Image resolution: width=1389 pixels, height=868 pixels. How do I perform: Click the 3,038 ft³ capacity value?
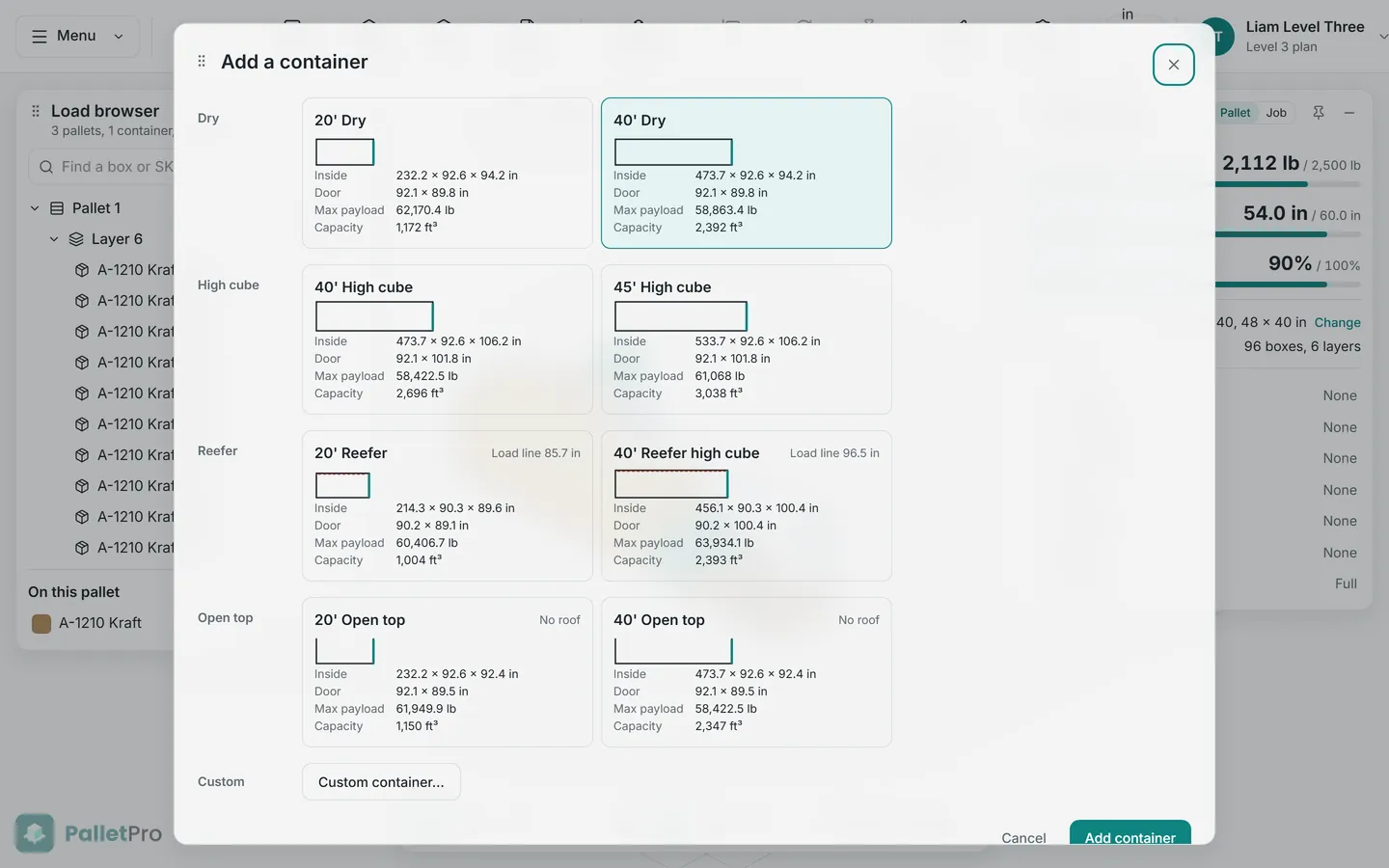(x=719, y=393)
